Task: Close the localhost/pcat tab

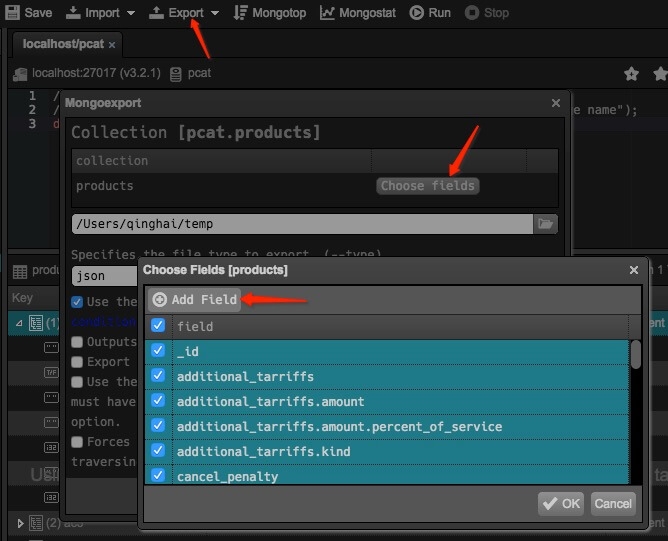Action: (112, 45)
